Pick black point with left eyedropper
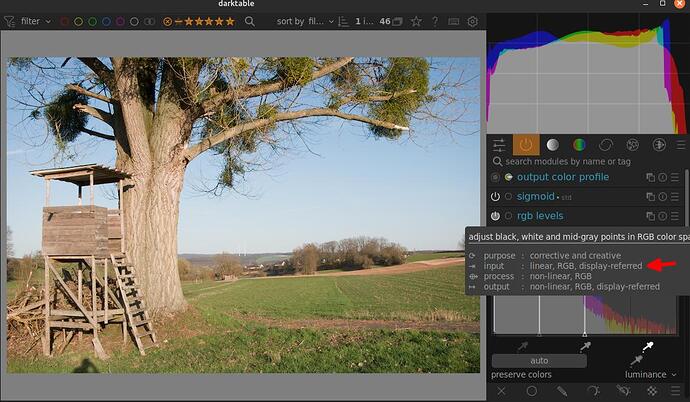 [x=523, y=347]
